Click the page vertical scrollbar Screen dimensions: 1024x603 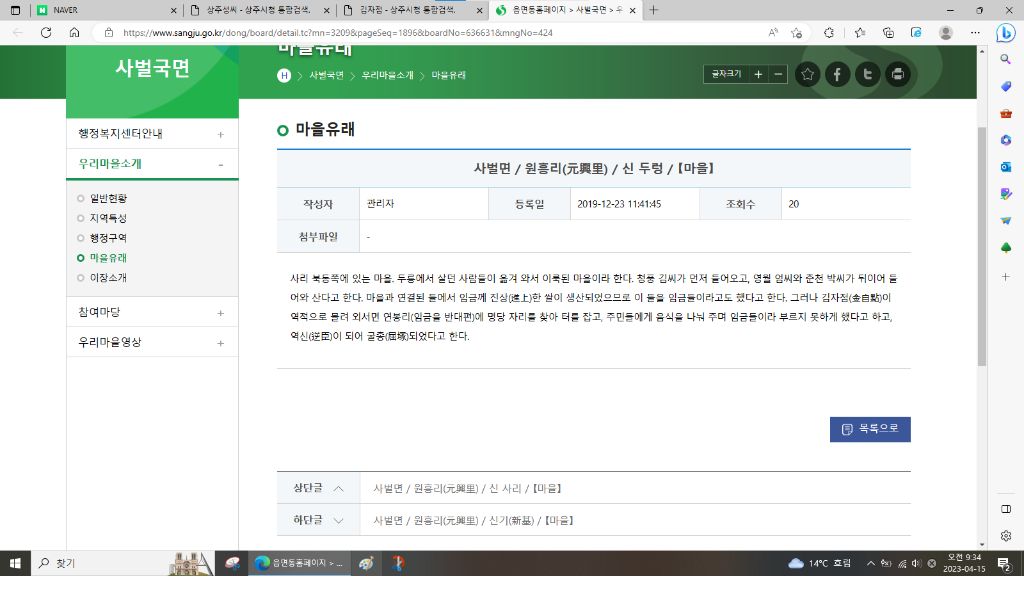point(982,247)
